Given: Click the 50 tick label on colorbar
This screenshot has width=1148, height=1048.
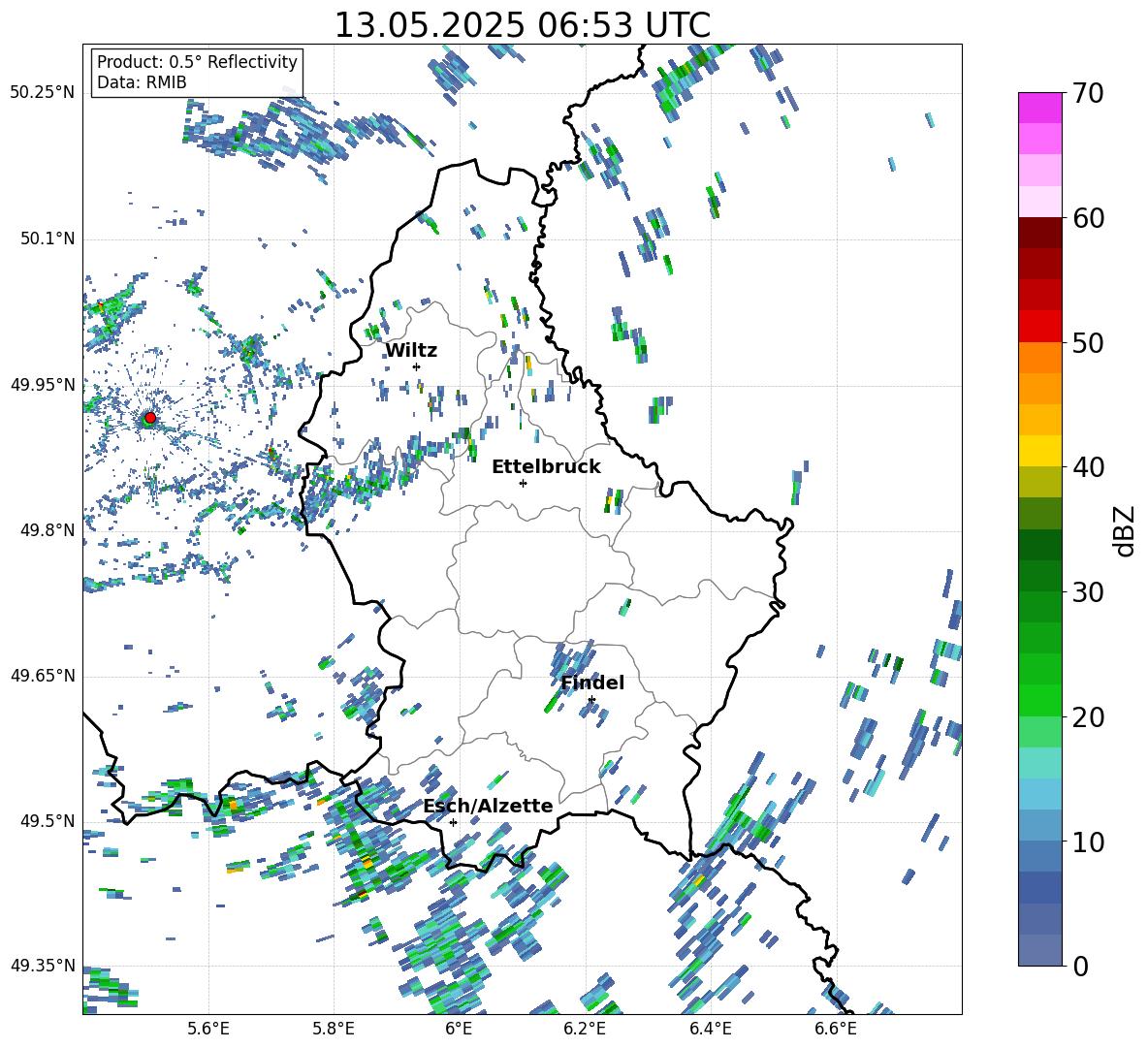Looking at the screenshot, I should (x=1088, y=342).
